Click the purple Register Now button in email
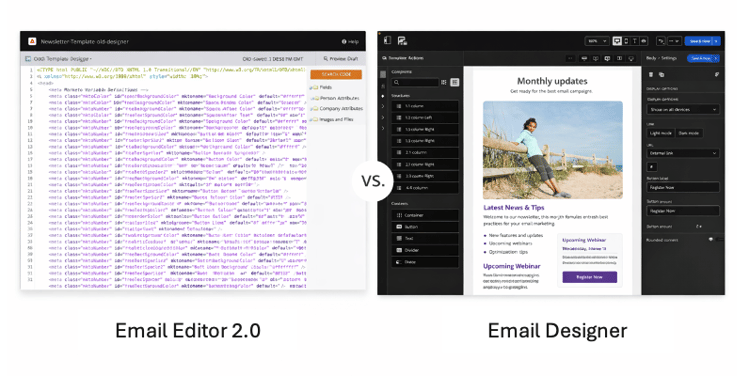Image resolution: width=750 pixels, height=376 pixels. point(589,277)
